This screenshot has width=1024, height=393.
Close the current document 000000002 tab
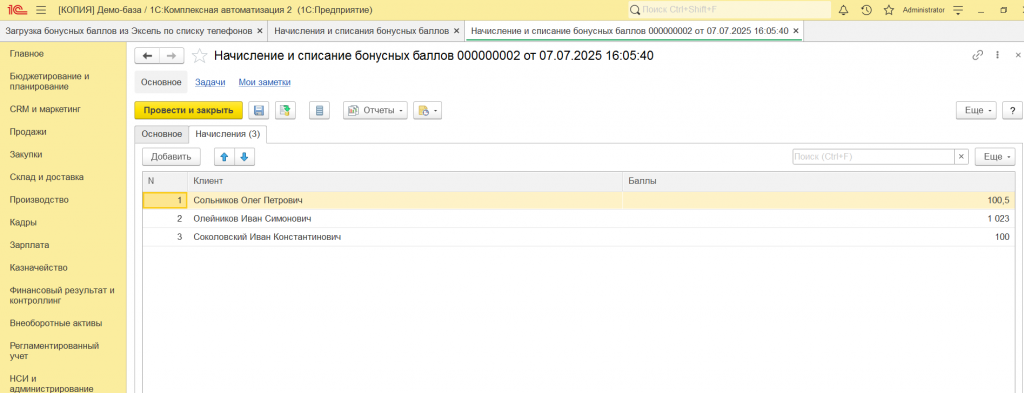coord(795,31)
